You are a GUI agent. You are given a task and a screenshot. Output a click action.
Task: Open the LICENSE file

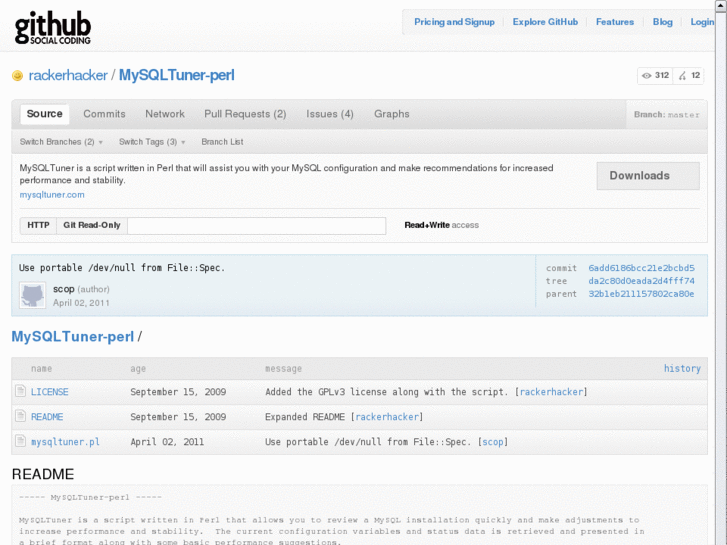point(50,392)
